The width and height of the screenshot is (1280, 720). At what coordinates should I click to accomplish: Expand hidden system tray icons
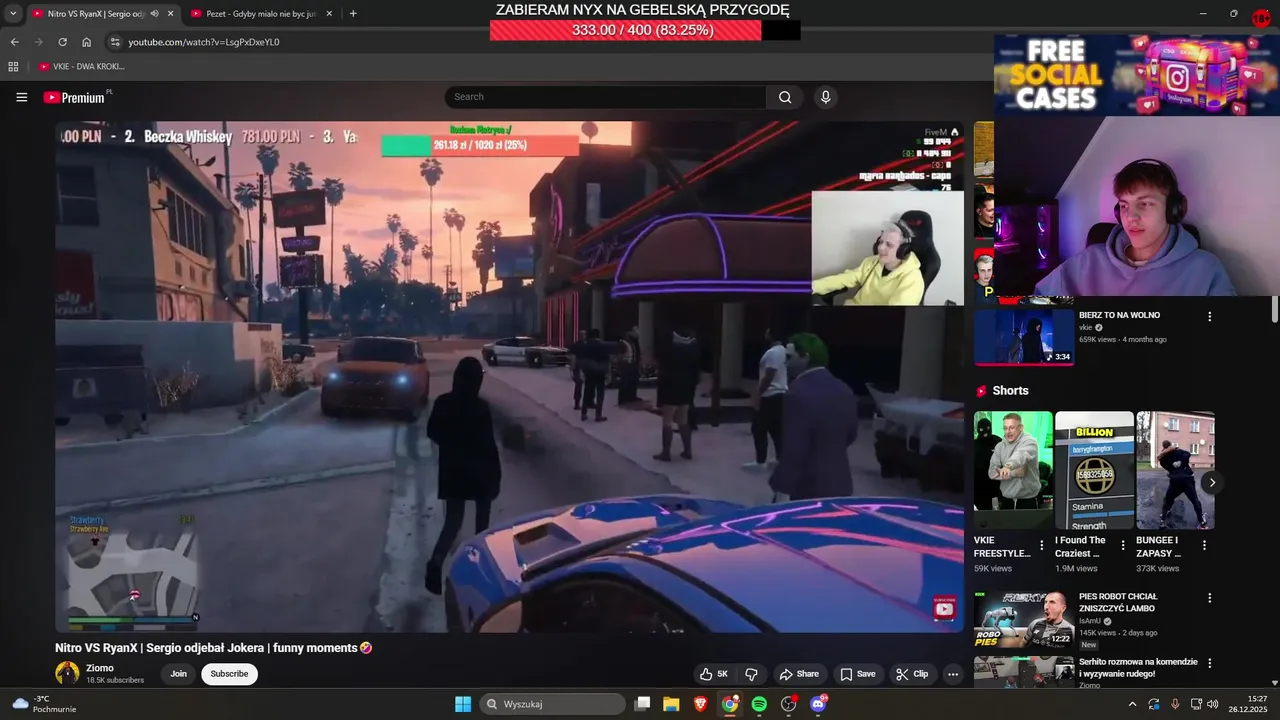pyautogui.click(x=1132, y=704)
